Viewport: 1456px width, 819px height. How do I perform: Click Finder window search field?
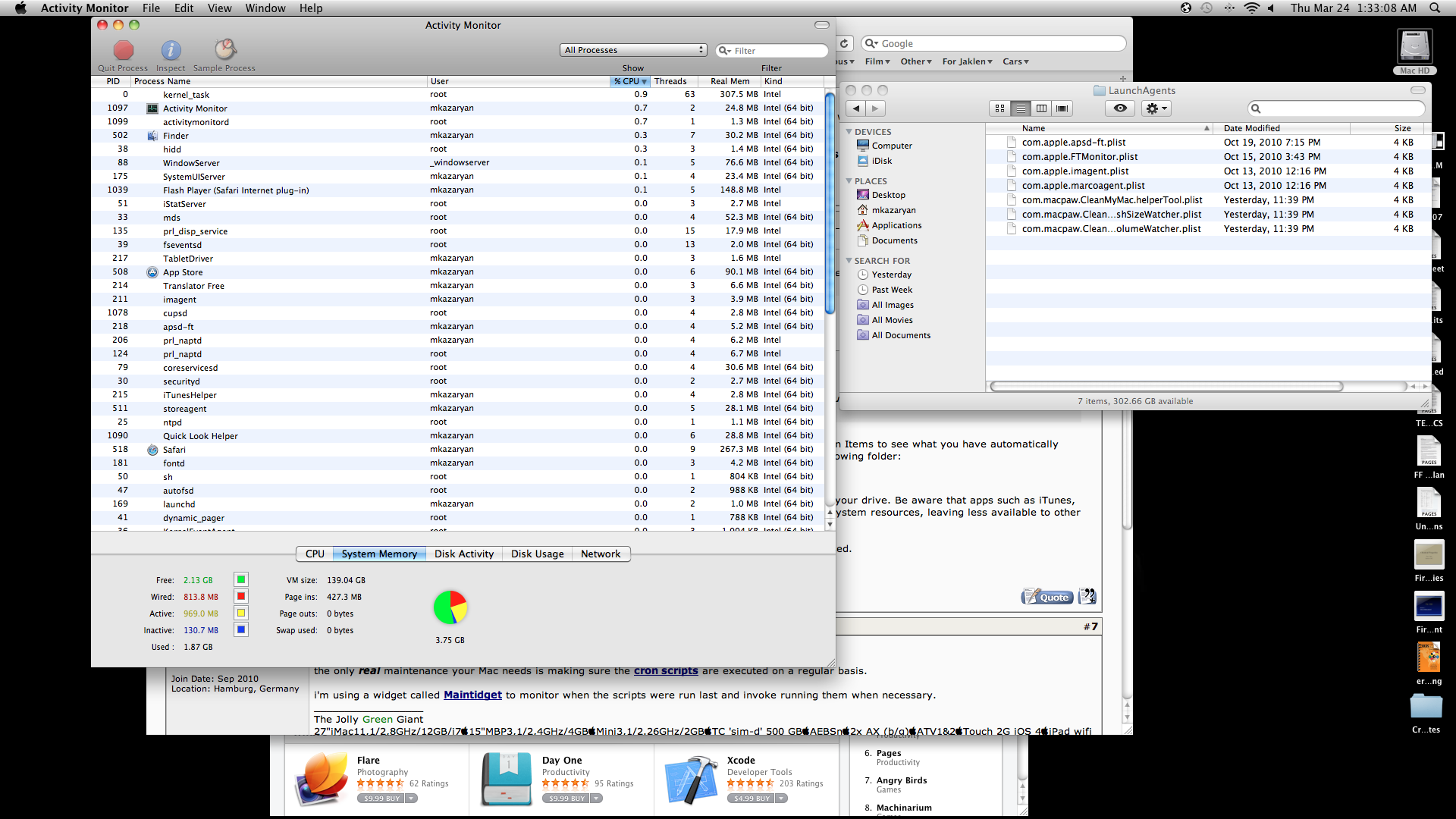1336,108
